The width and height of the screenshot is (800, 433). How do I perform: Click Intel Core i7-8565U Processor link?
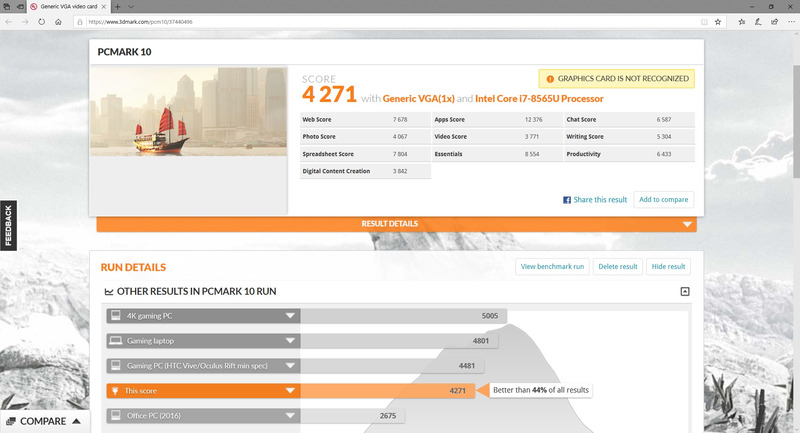[x=539, y=98]
